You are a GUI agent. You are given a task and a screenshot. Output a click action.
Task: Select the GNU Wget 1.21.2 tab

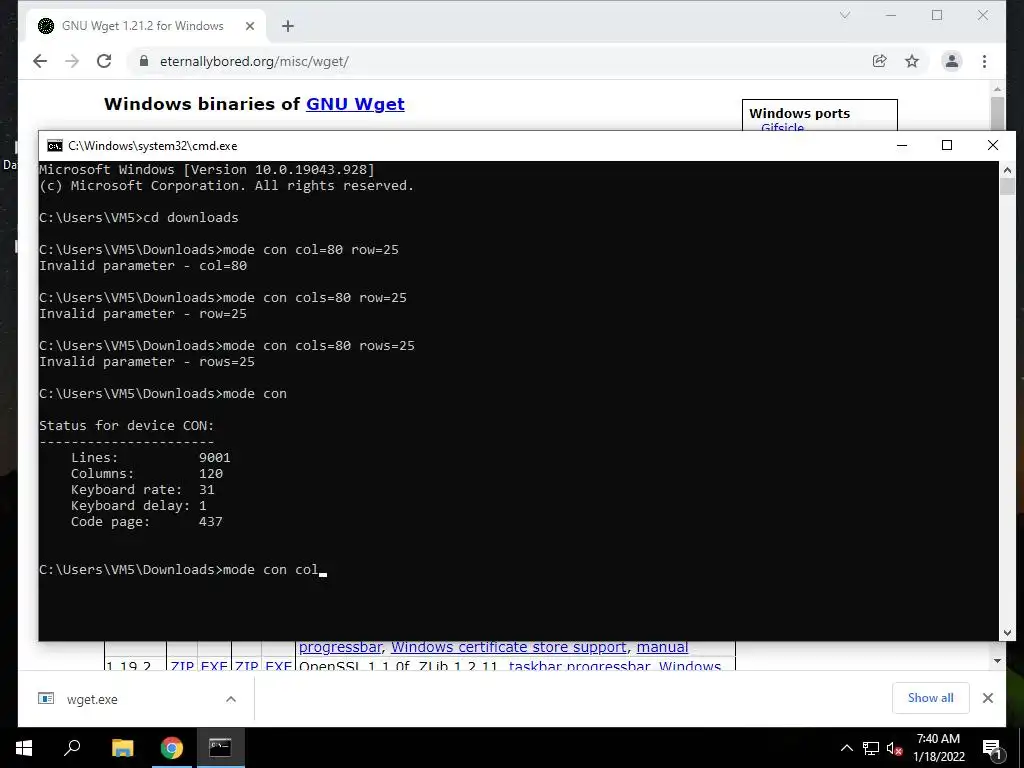tap(142, 26)
